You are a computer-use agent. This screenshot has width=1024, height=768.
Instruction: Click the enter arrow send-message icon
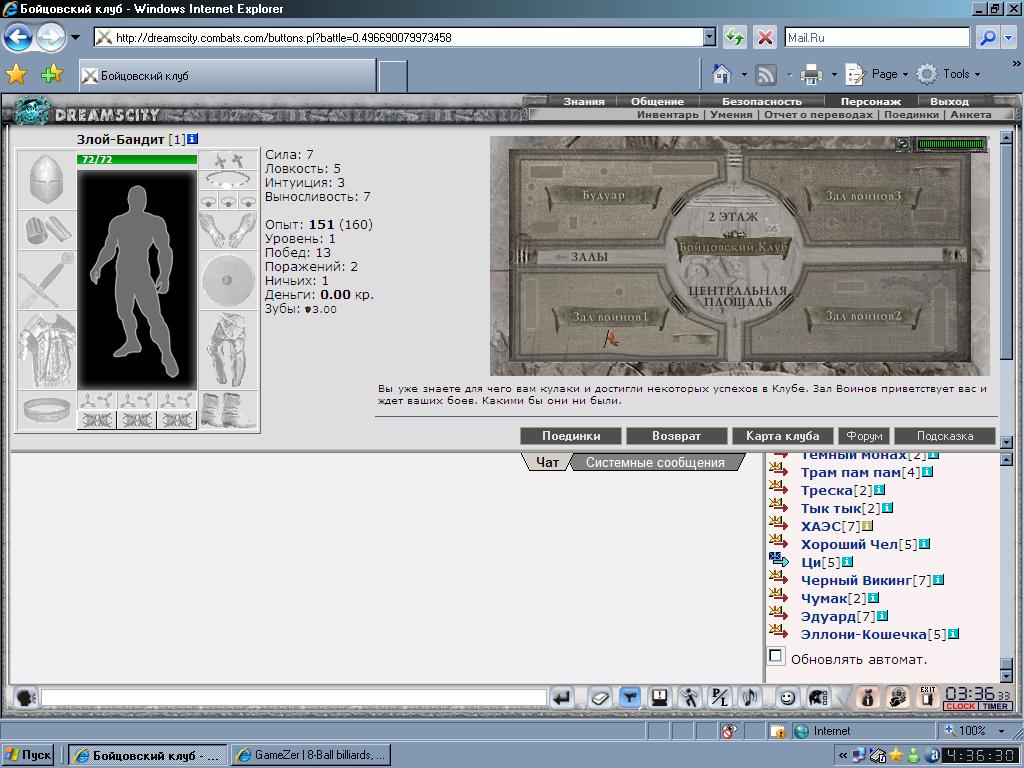pos(562,698)
